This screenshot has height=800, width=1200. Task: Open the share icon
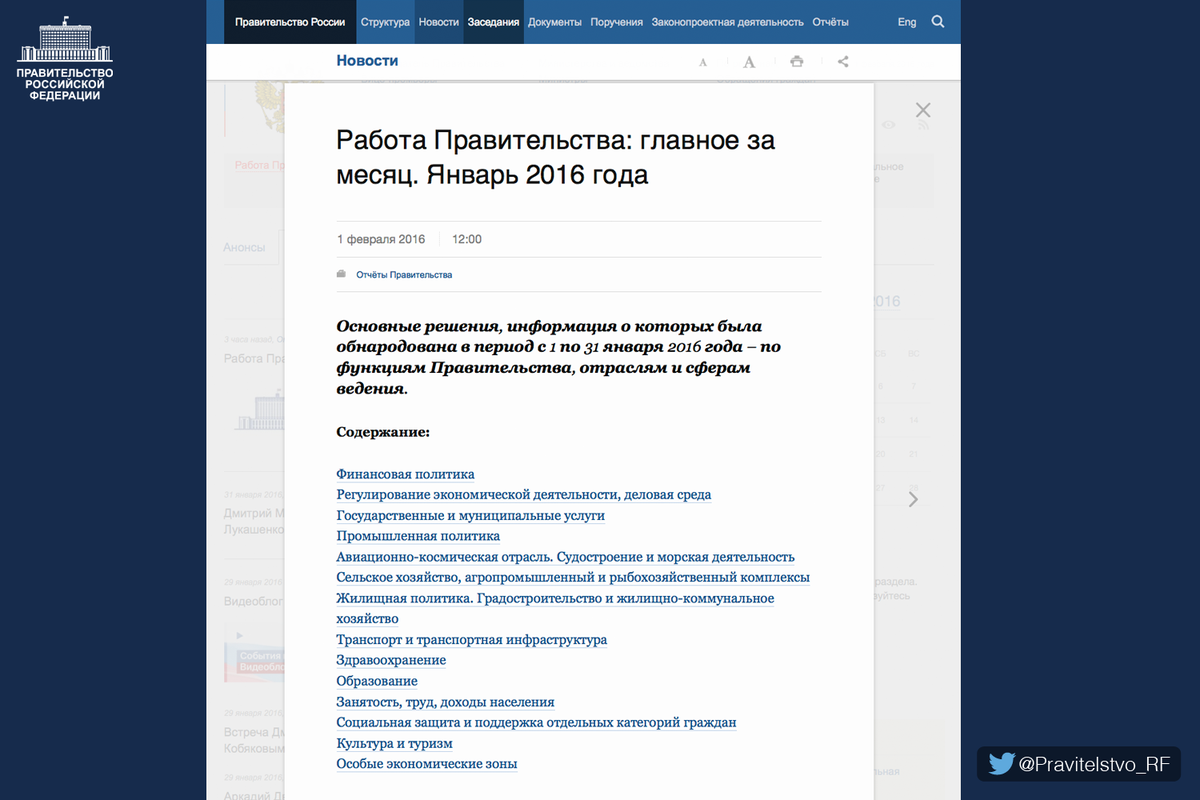click(843, 61)
